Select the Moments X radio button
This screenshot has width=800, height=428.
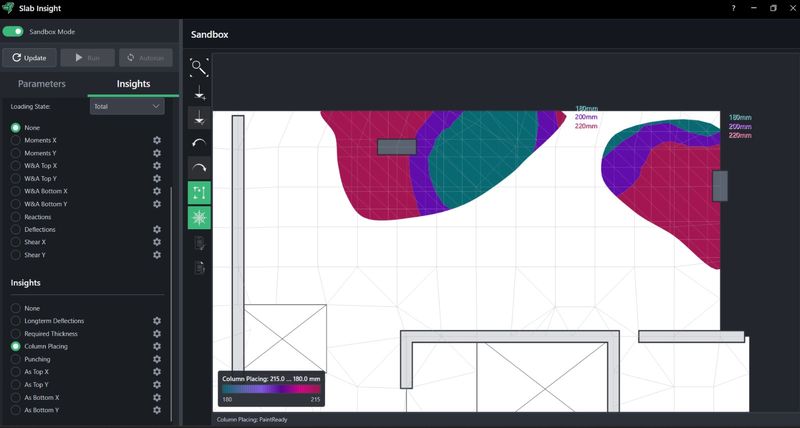(x=16, y=140)
